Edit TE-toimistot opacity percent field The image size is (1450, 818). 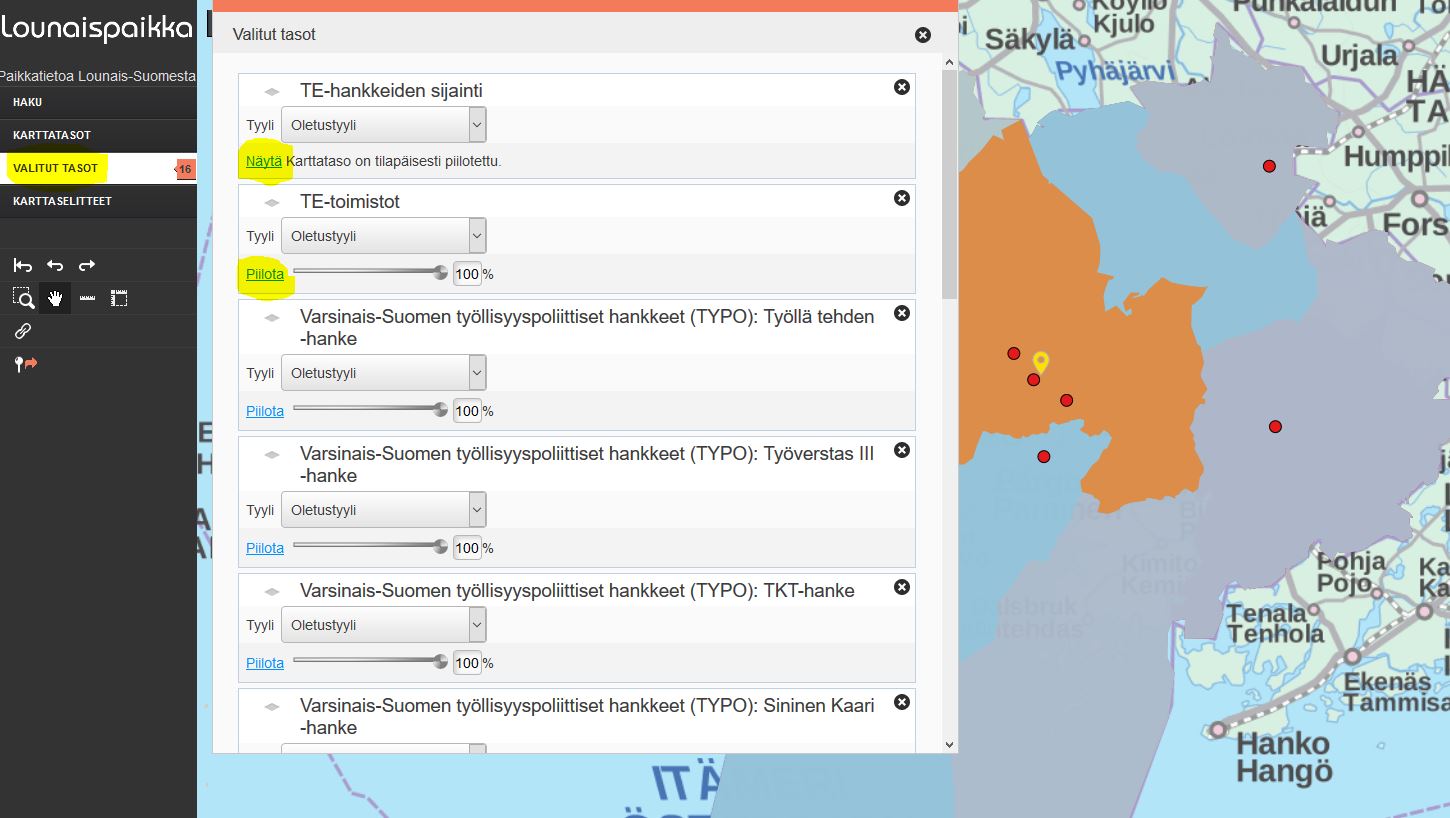468,274
